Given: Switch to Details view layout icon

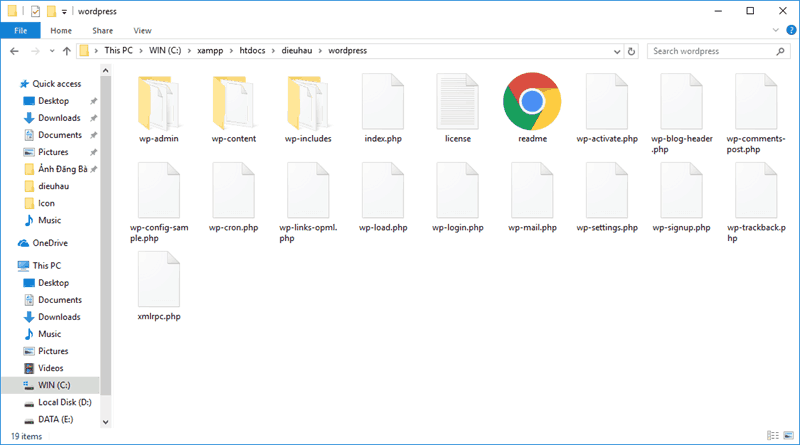Looking at the screenshot, I should [x=772, y=435].
